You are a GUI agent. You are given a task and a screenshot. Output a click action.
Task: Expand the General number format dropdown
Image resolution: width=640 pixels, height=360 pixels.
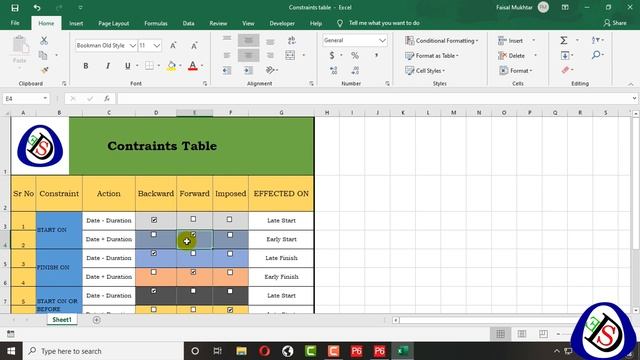(382, 40)
